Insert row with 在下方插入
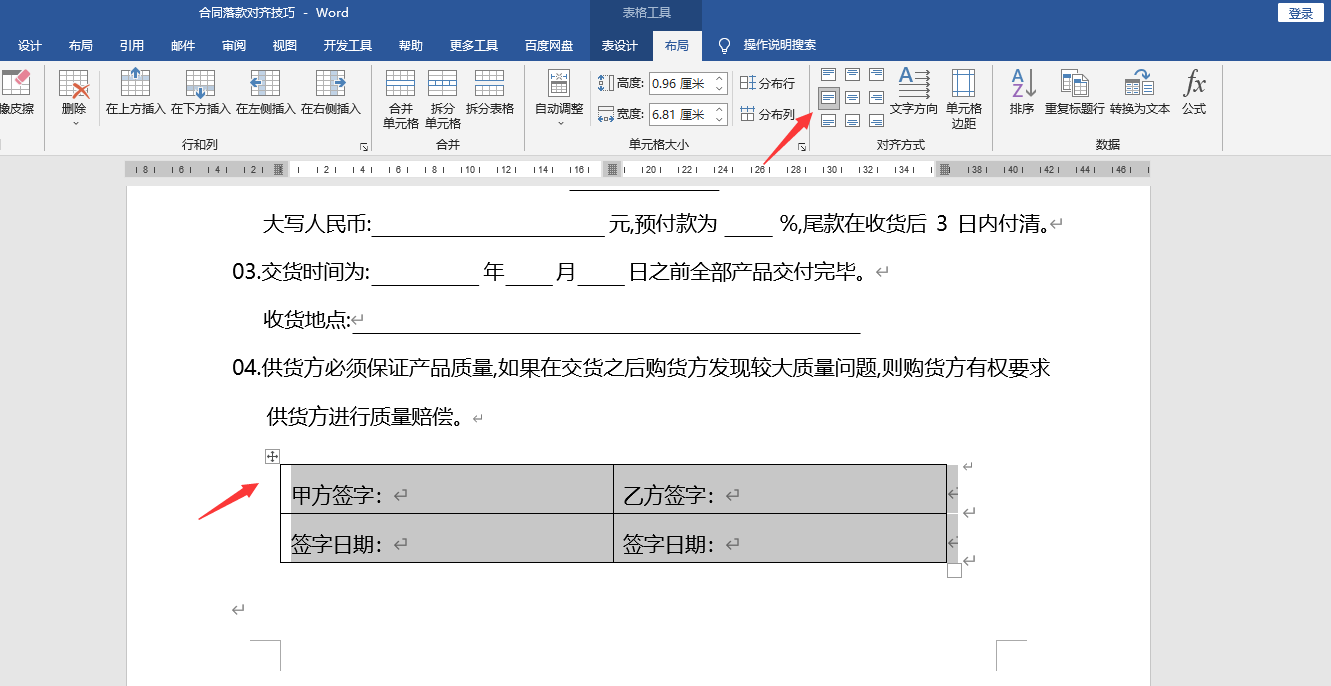 [200, 93]
